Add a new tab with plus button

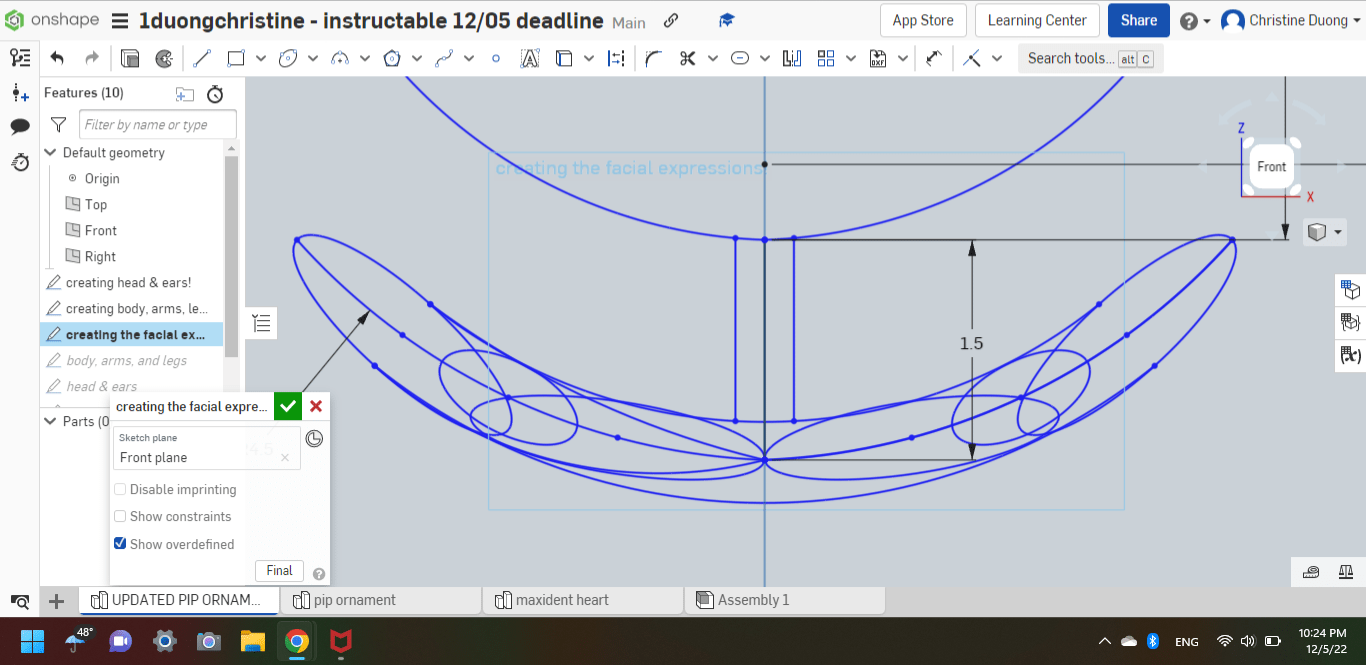tap(57, 601)
